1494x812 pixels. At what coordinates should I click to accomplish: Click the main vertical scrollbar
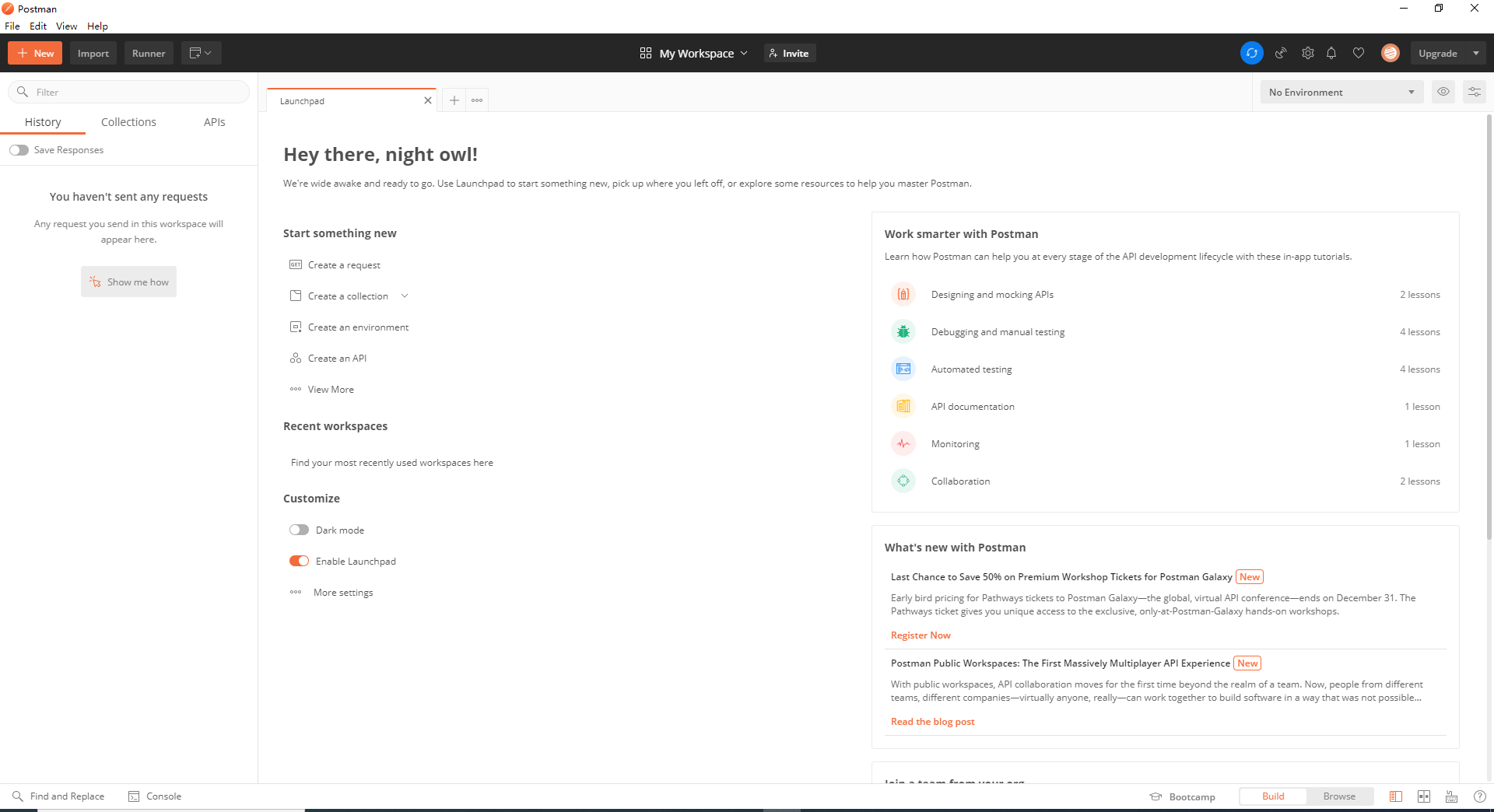(x=1489, y=327)
